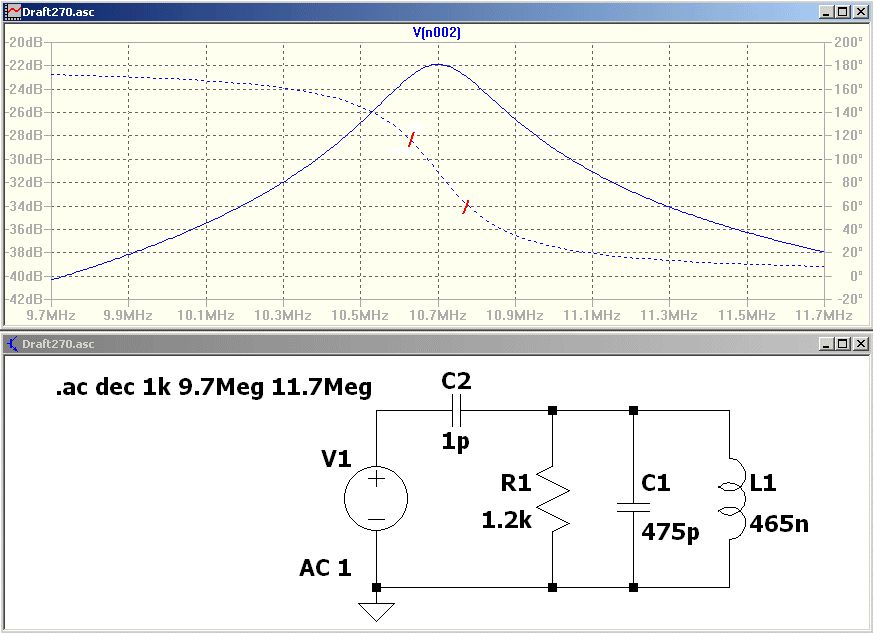Close the schematic window
Screen dimensions: 873x633
(x=861, y=344)
